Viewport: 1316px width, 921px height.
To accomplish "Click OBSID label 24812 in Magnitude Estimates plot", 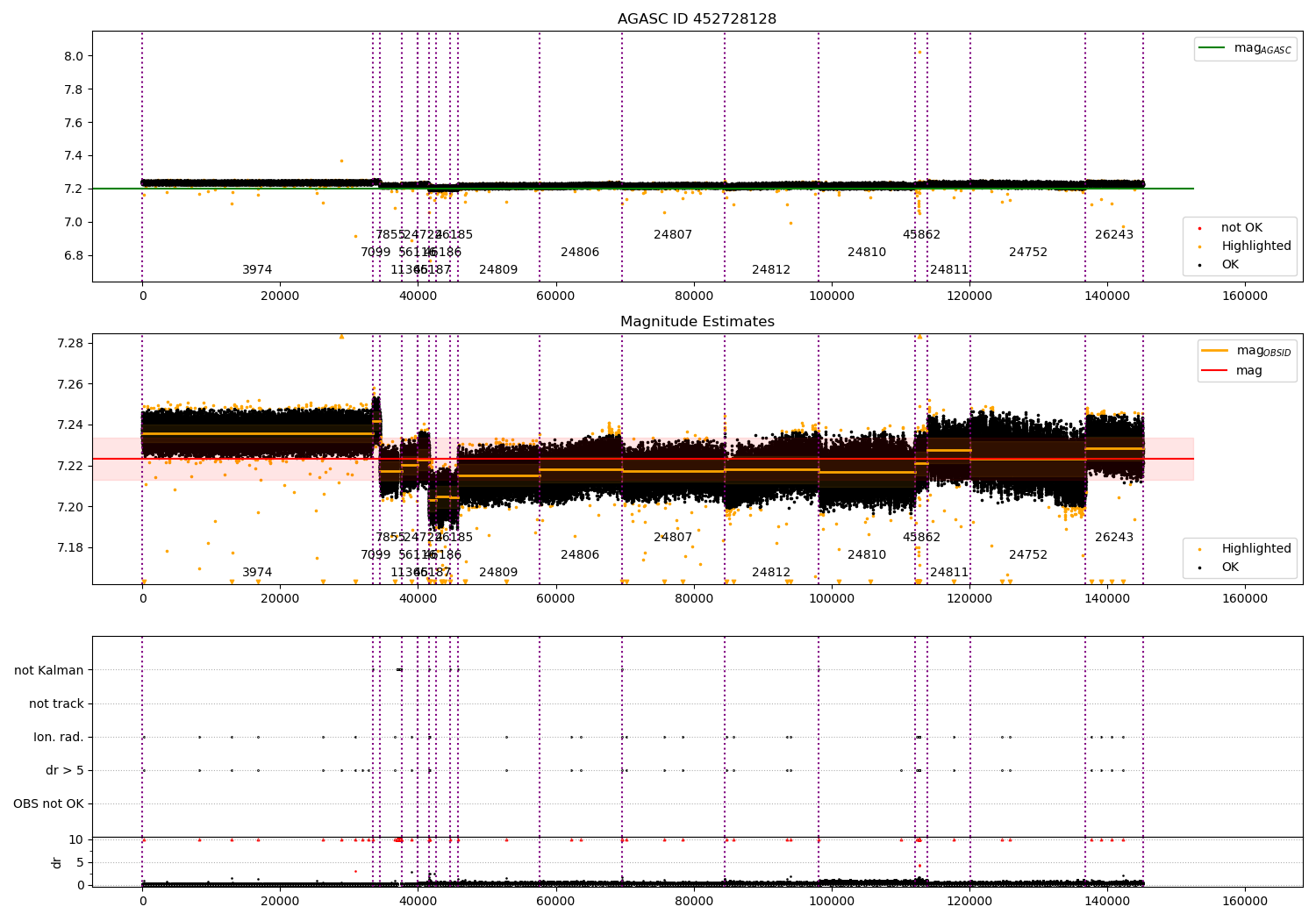I will 771,573.
